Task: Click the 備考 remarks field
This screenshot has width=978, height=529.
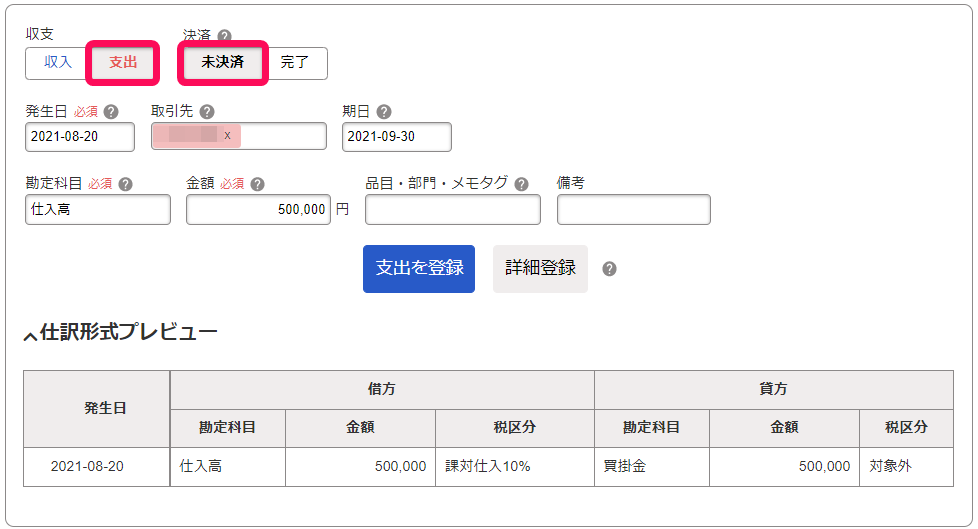Action: [634, 209]
